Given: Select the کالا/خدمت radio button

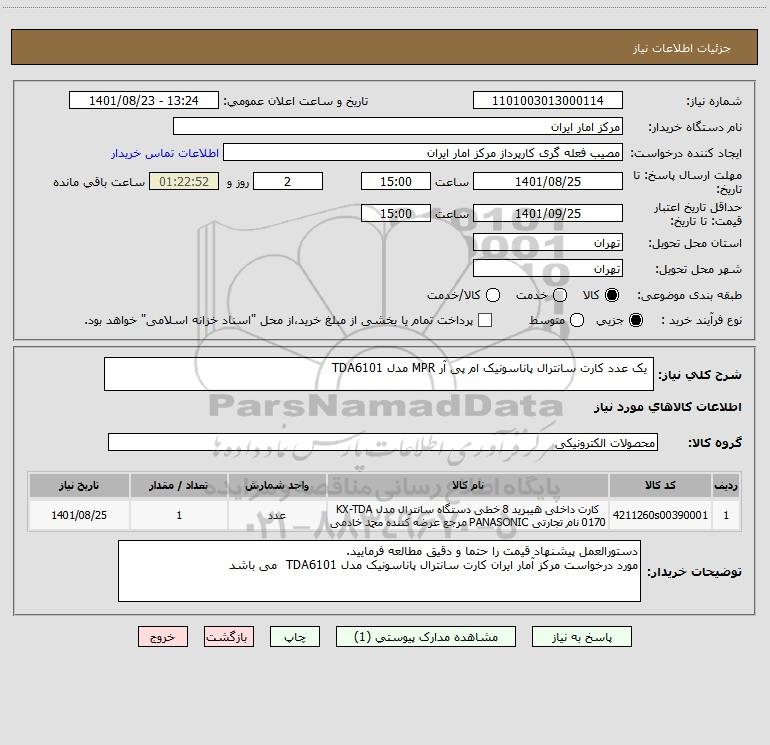Looking at the screenshot, I should 493,295.
